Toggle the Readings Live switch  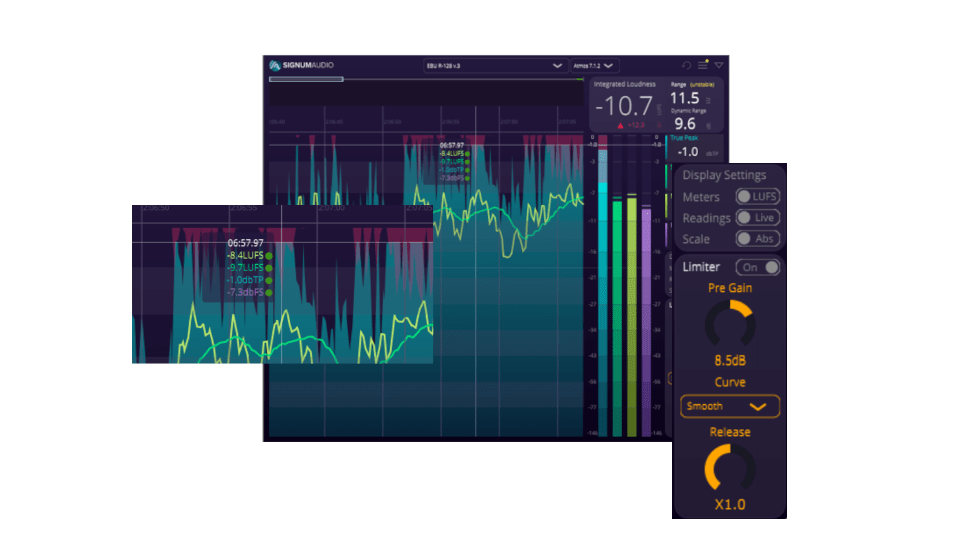757,217
